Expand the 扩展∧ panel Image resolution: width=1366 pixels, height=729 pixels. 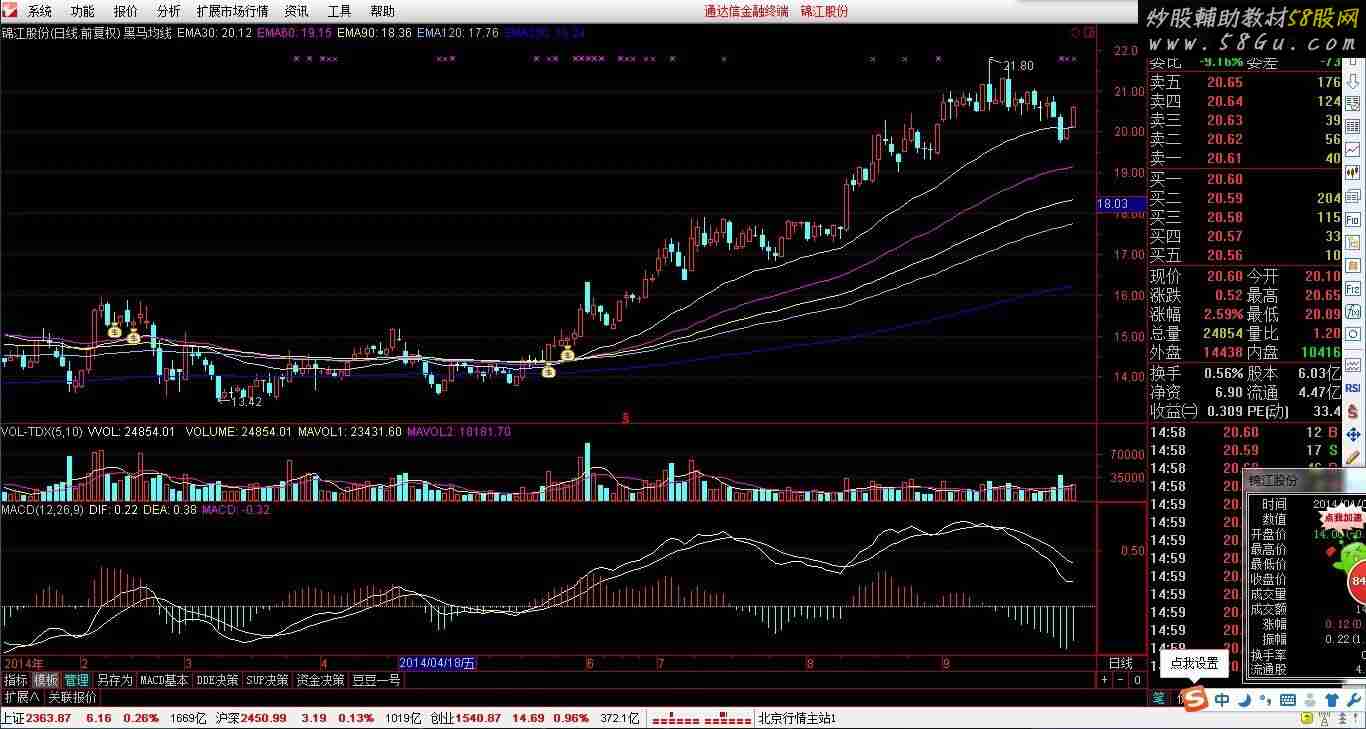[22, 697]
